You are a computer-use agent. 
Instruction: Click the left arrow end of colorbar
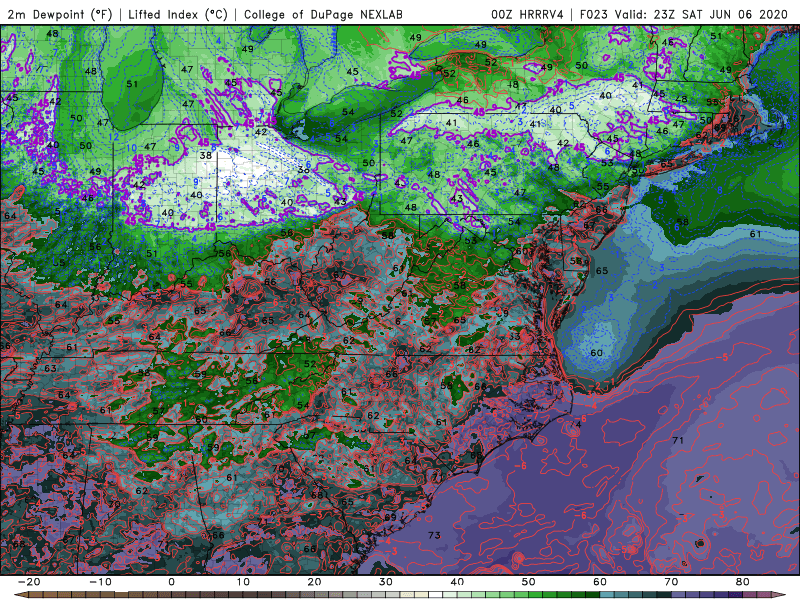click(x=20, y=595)
